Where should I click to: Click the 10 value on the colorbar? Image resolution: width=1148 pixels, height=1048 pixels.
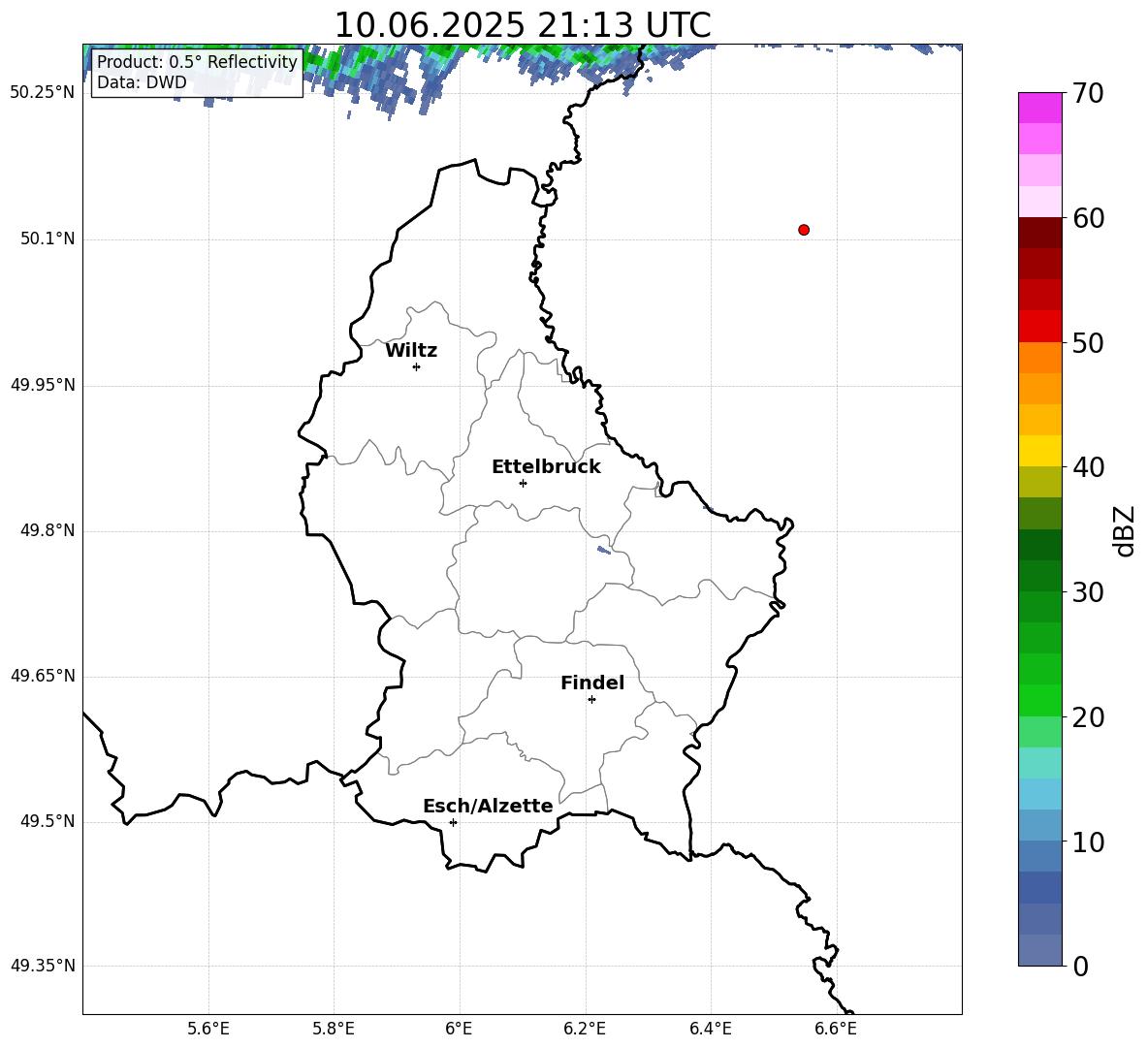1088,842
